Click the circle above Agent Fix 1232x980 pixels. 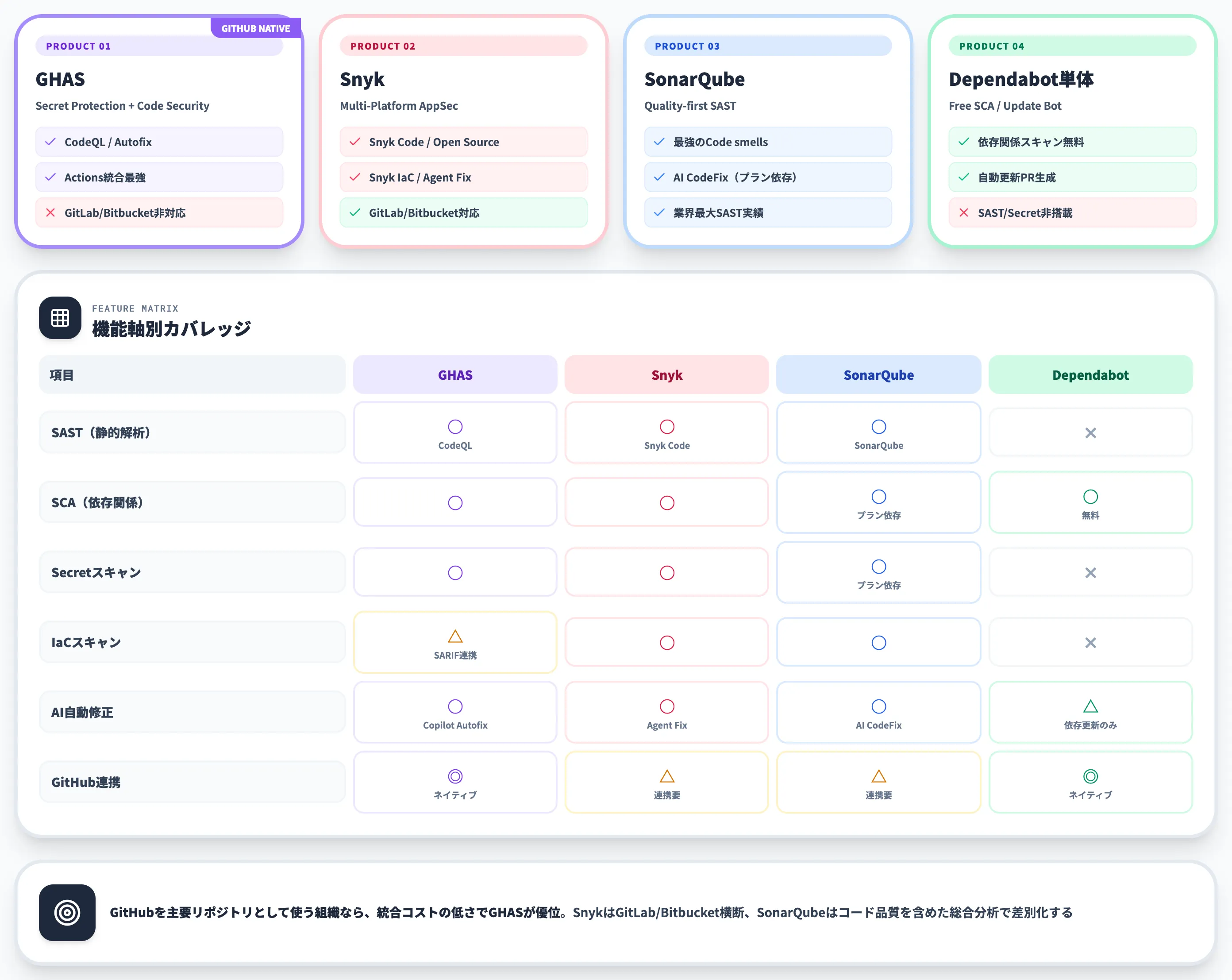[x=667, y=706]
